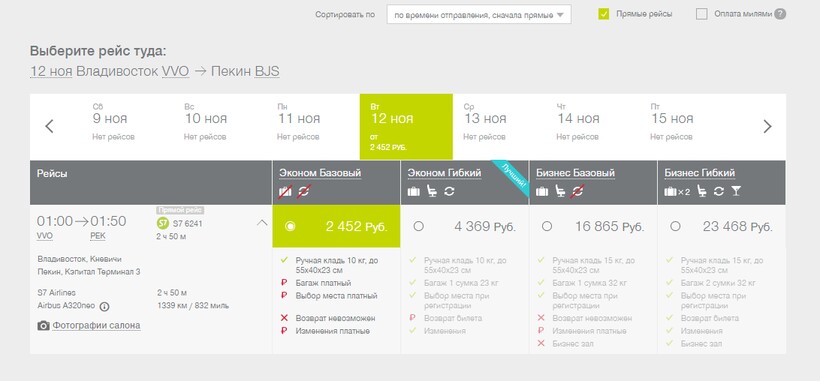Collapse flight details with the chevron arrow
The width and height of the screenshot is (820, 381).
262,223
